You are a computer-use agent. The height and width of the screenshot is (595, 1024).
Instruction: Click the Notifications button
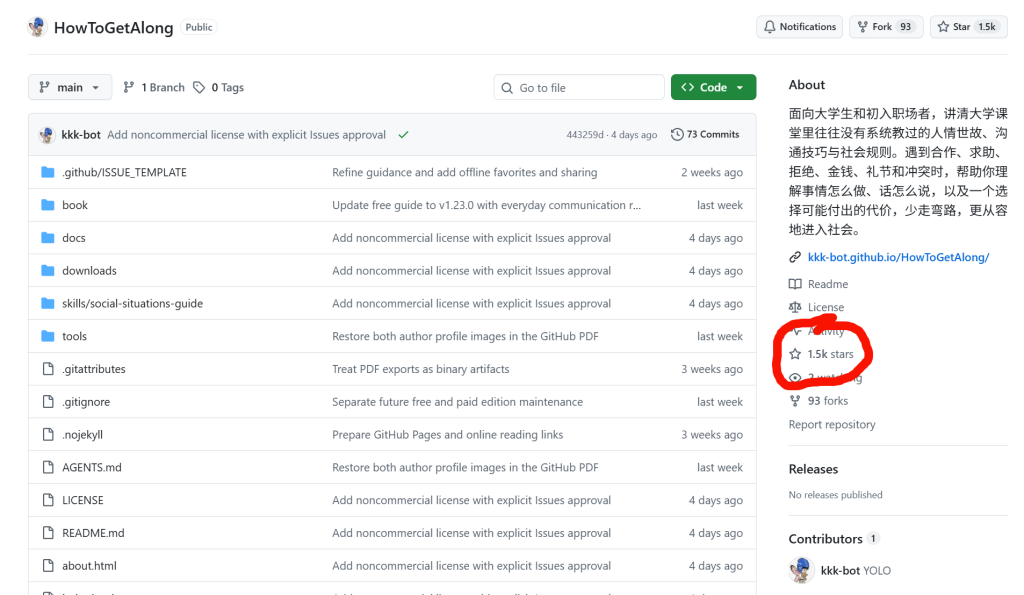[799, 27]
